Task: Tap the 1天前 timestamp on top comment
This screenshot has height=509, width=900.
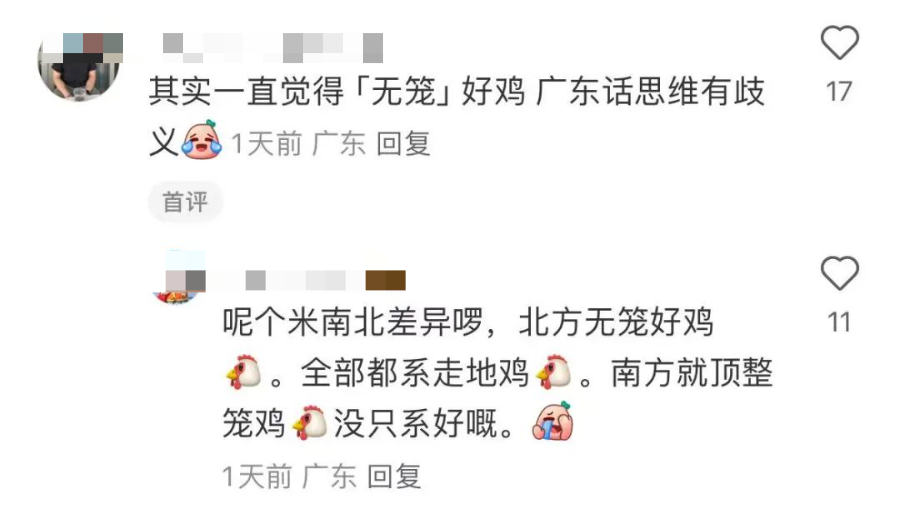Action: (x=267, y=143)
